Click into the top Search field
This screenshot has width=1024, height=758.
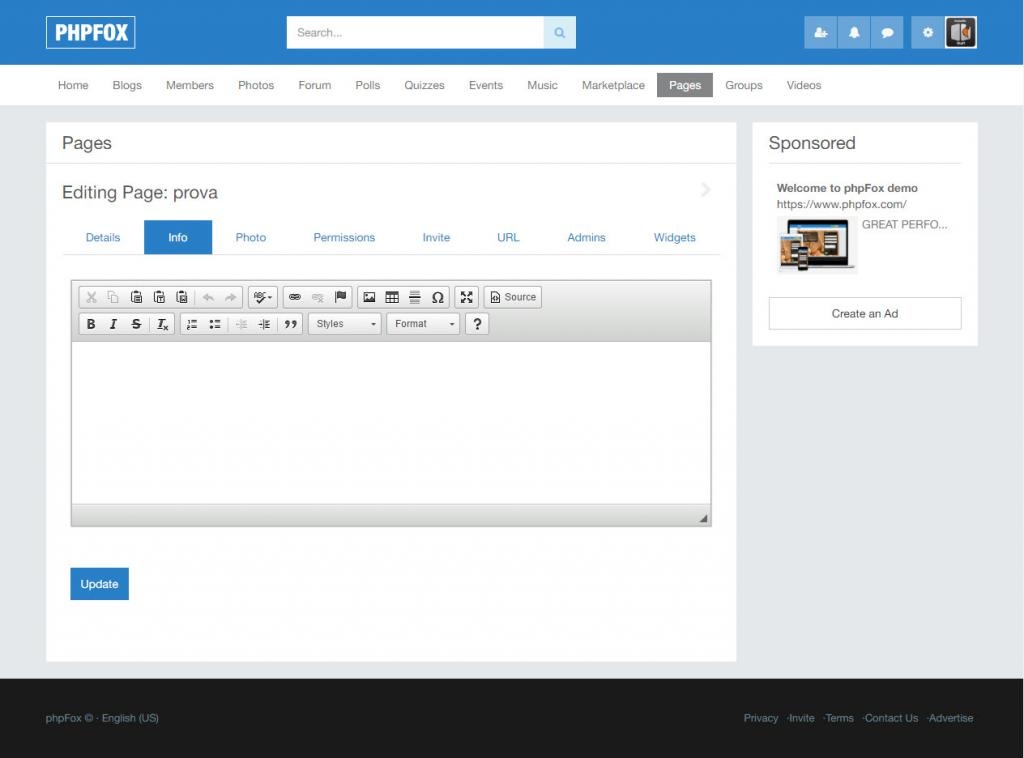415,33
